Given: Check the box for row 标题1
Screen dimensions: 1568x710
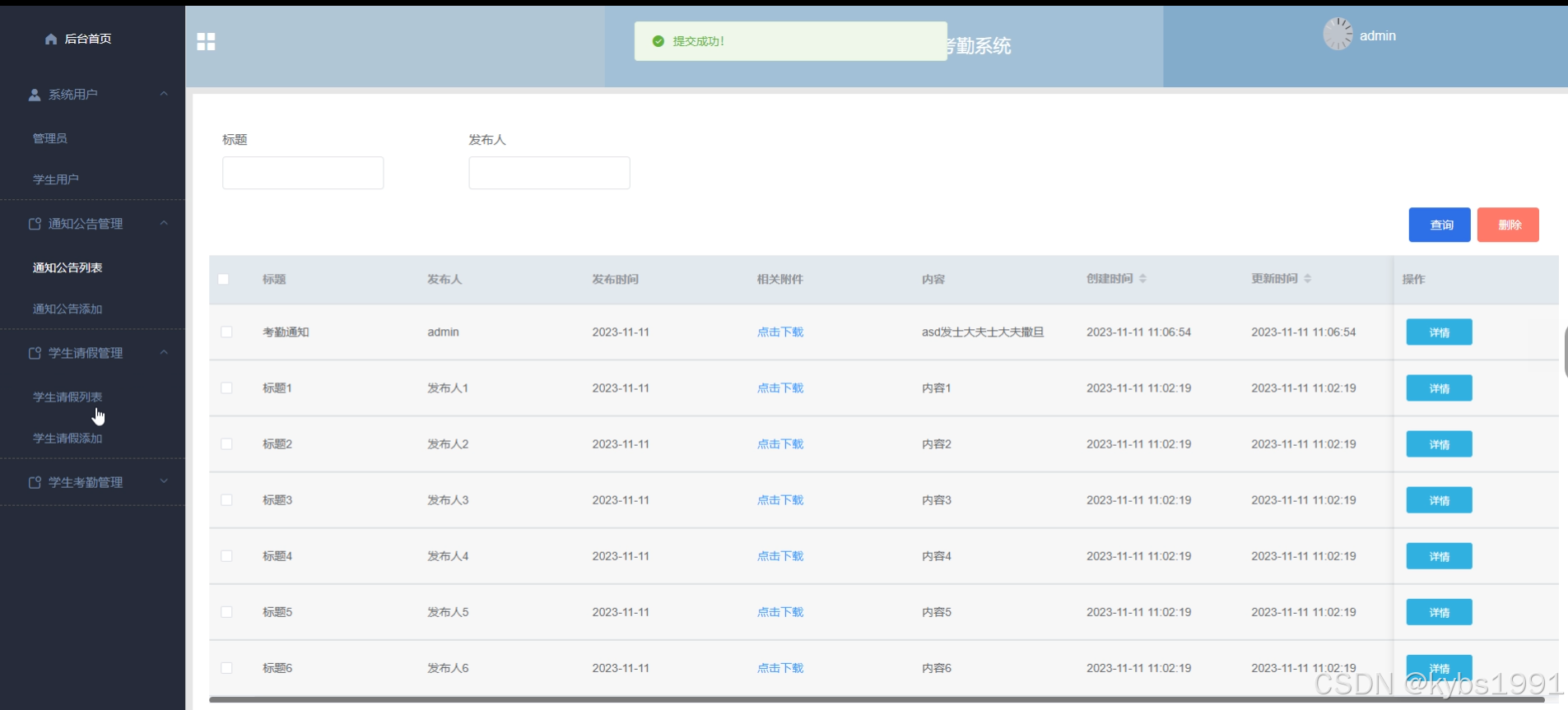Looking at the screenshot, I should pyautogui.click(x=226, y=387).
